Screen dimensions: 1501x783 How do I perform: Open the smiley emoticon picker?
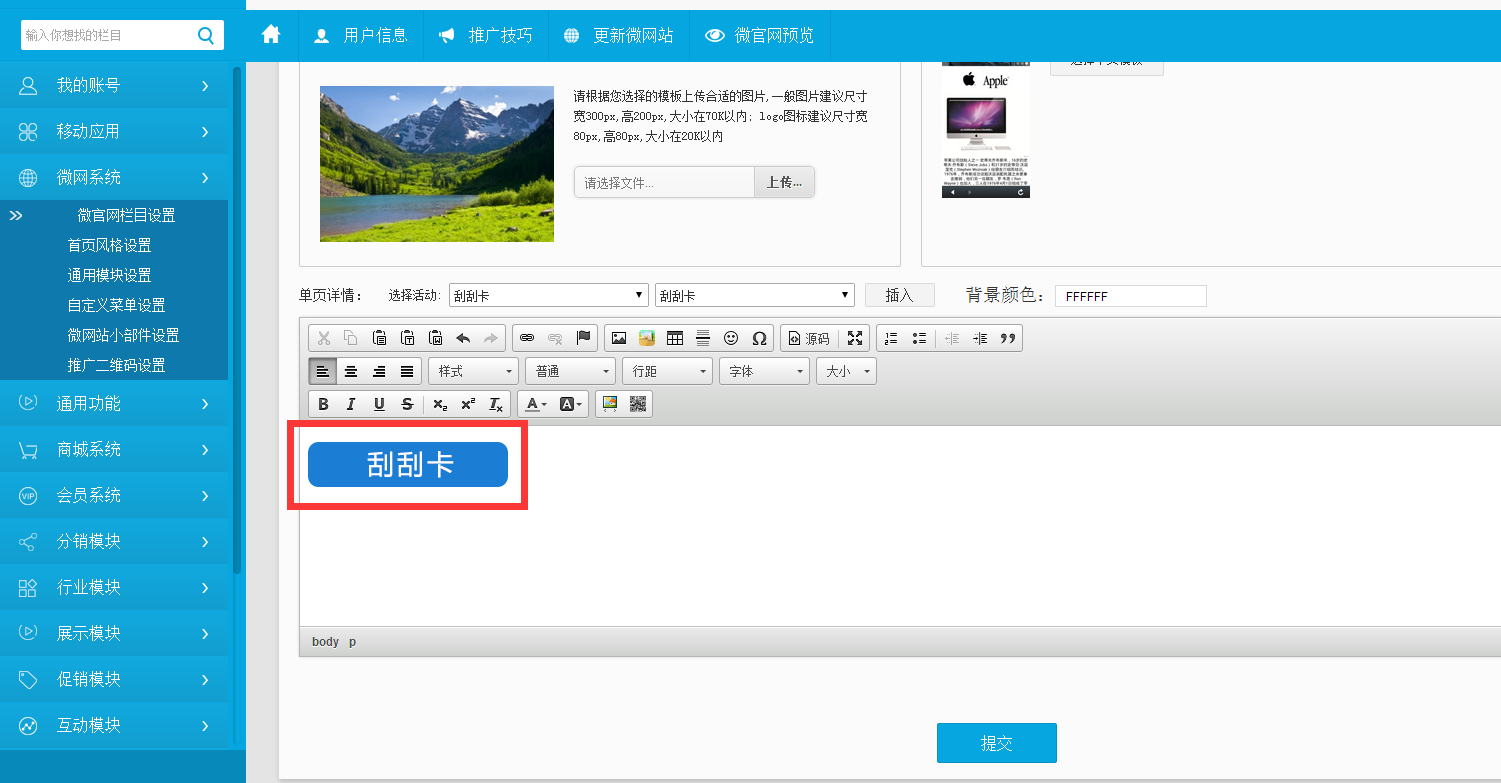731,338
